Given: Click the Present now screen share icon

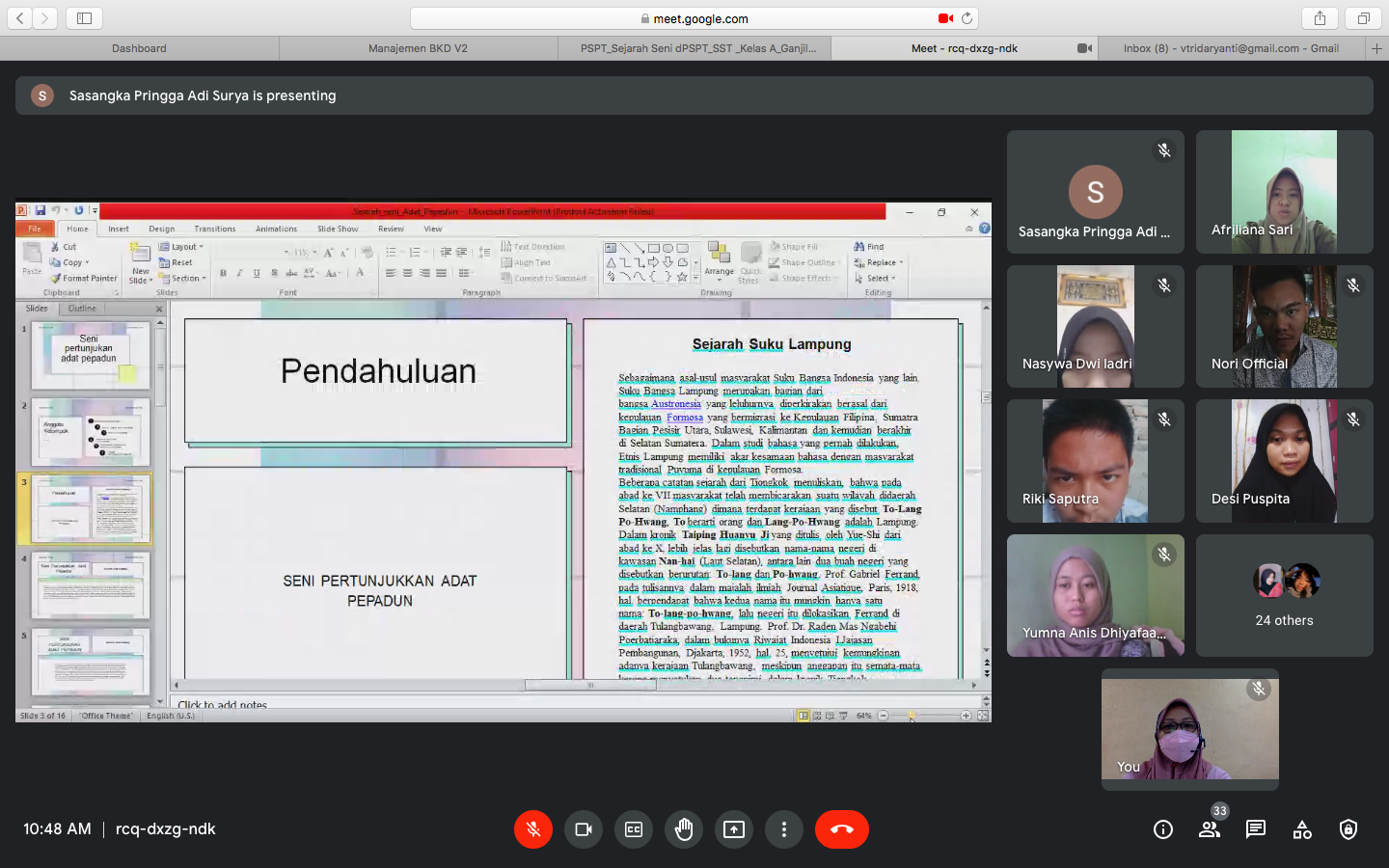Looking at the screenshot, I should coord(734,829).
